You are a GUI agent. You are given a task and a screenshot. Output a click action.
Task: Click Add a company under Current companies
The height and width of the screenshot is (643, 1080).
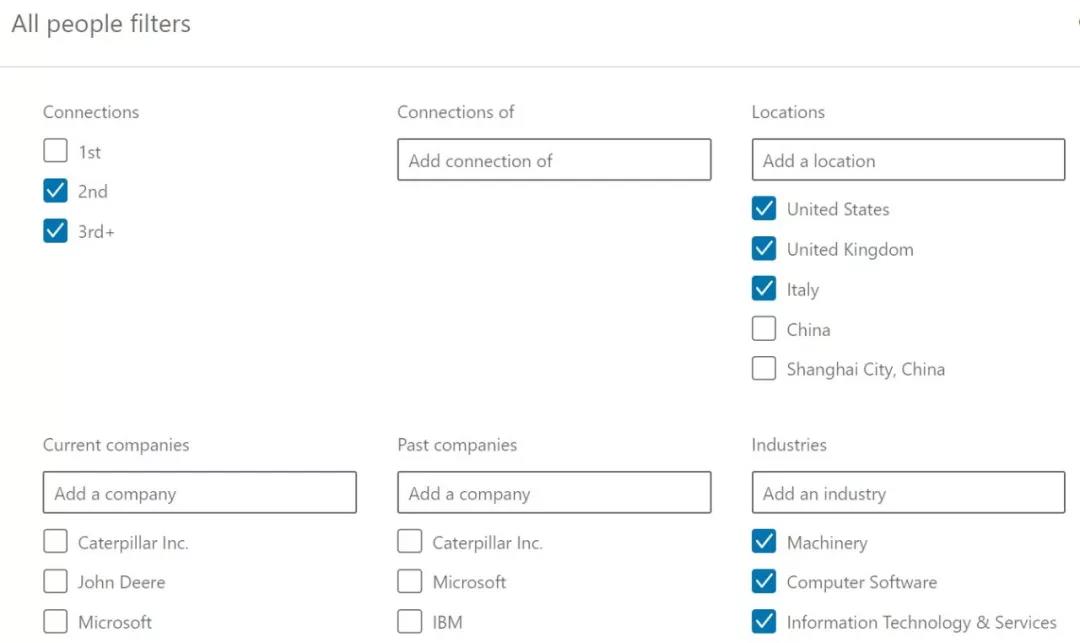(x=199, y=493)
